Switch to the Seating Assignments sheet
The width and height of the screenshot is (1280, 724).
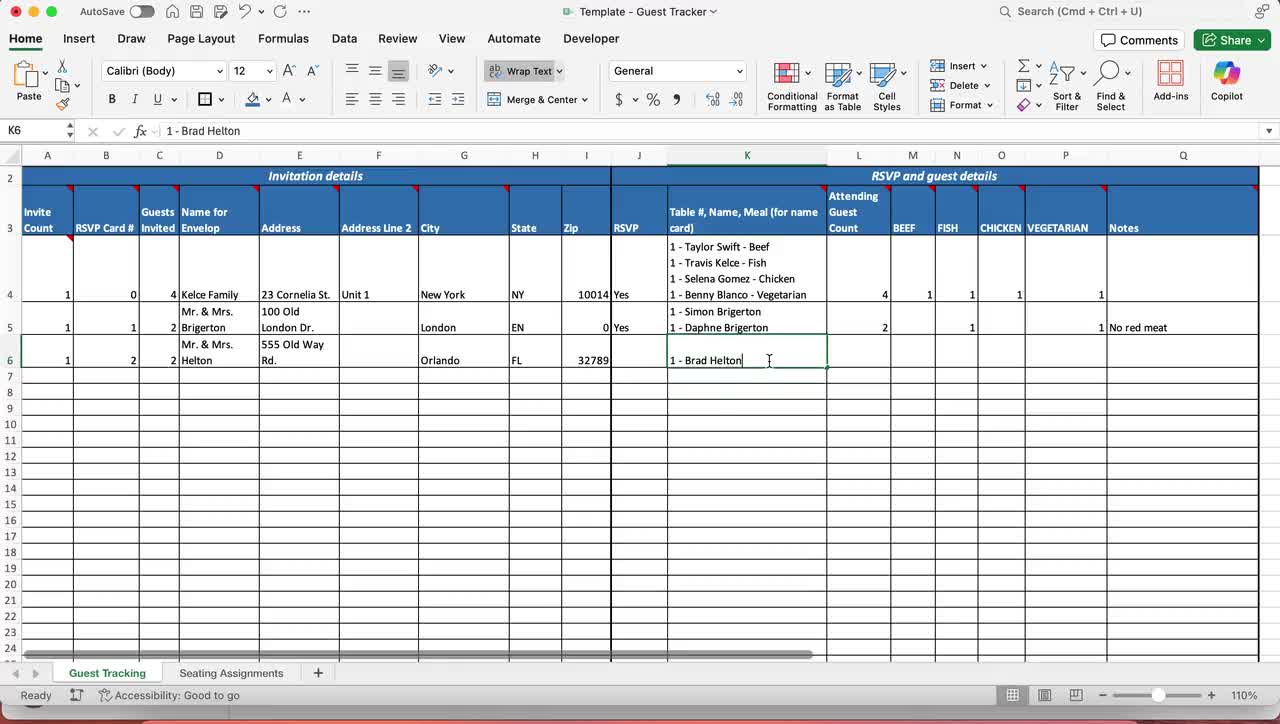(x=231, y=673)
